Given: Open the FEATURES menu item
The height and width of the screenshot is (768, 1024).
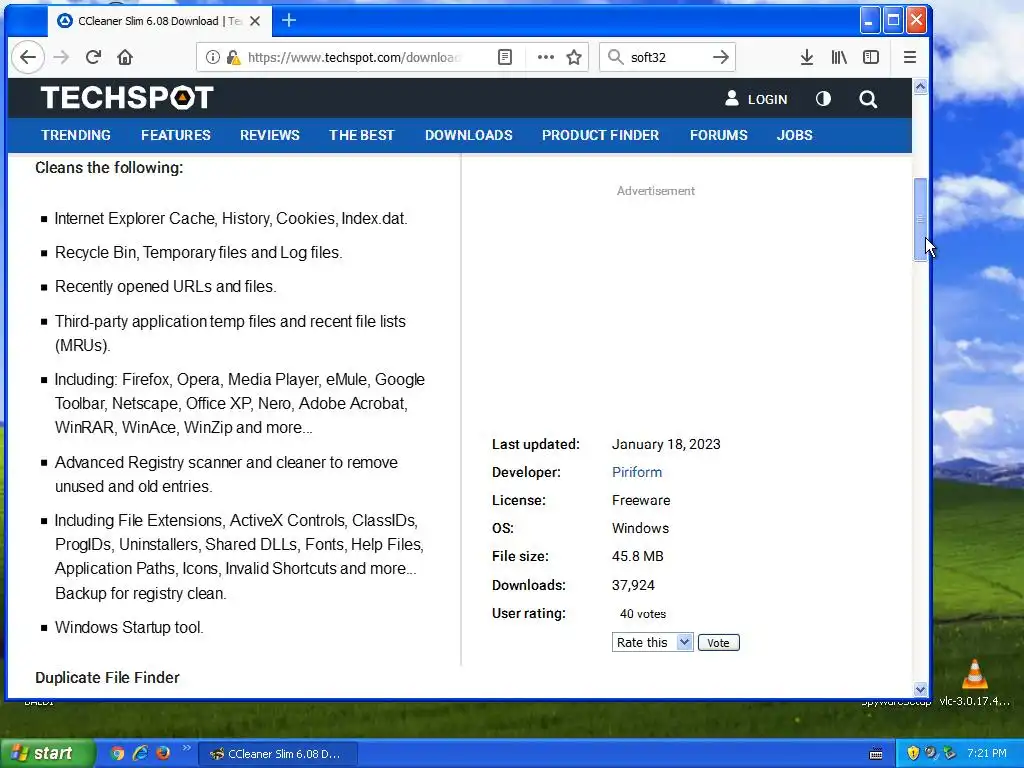Looking at the screenshot, I should [176, 135].
